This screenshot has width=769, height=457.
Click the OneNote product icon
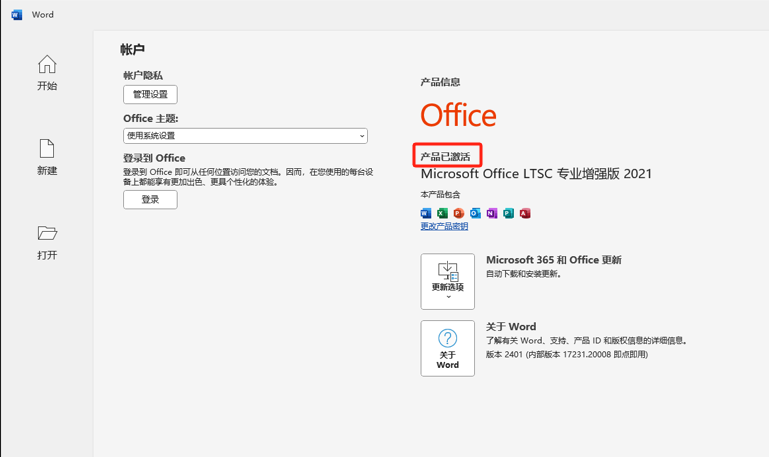pyautogui.click(x=492, y=213)
